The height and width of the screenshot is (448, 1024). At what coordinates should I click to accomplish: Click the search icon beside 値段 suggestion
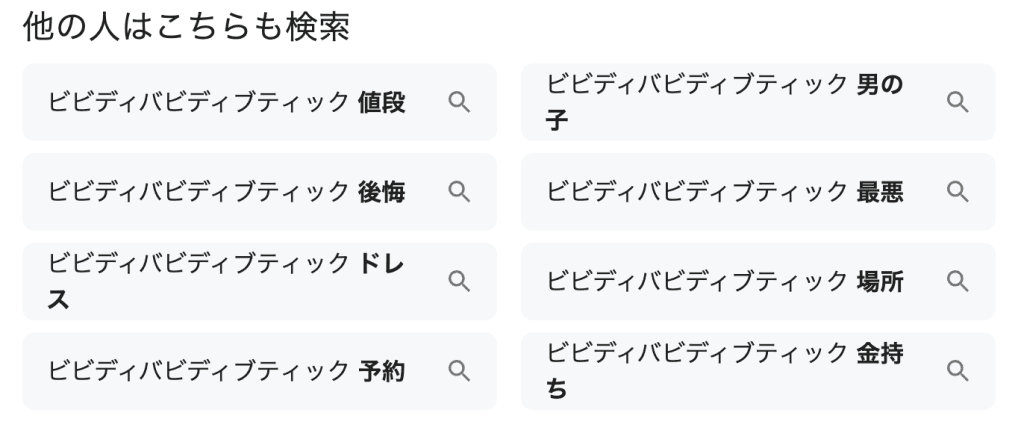[458, 102]
